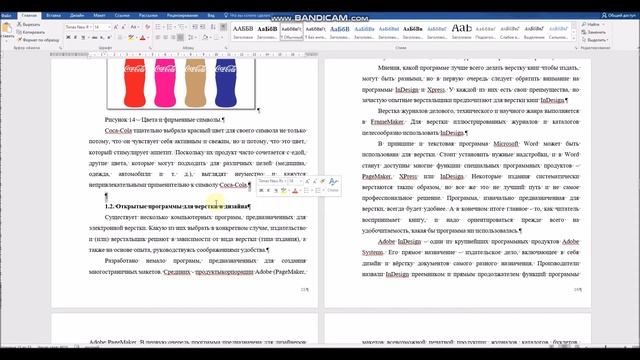Viewport: 640px width, 360px height.
Task: Click the Tell Me search box
Action: (247, 16)
